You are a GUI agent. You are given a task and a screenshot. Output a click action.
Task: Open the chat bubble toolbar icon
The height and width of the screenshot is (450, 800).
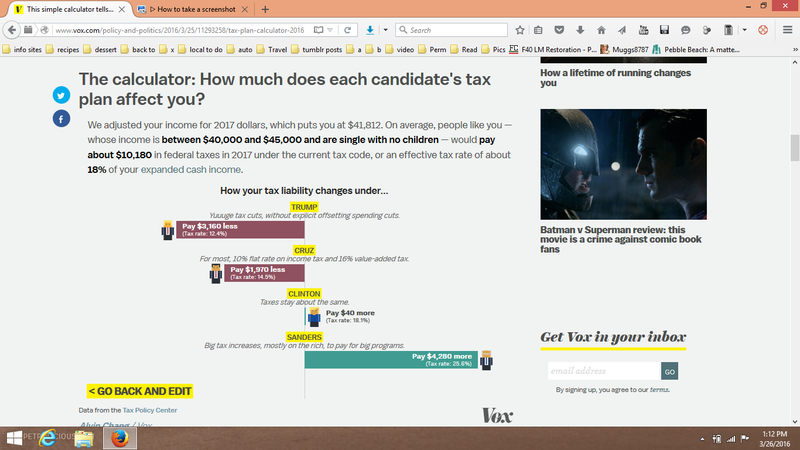pyautogui.click(x=685, y=30)
